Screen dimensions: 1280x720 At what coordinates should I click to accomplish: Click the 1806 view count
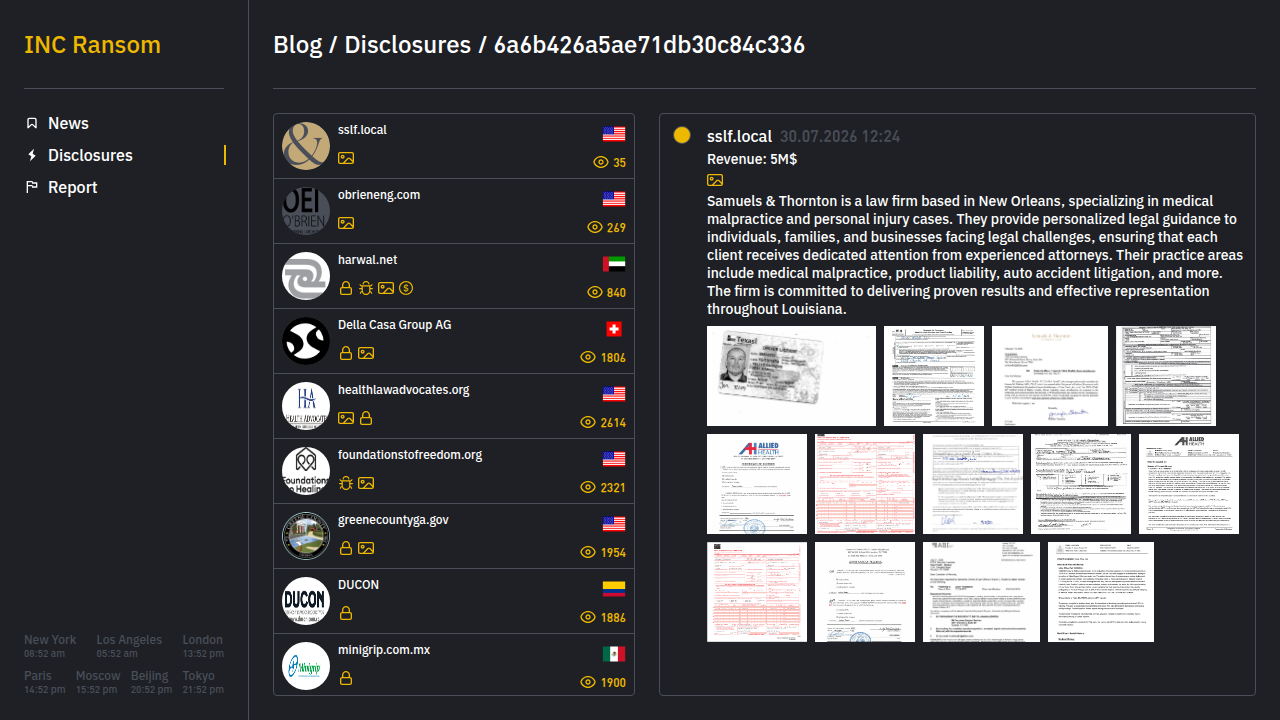click(613, 358)
